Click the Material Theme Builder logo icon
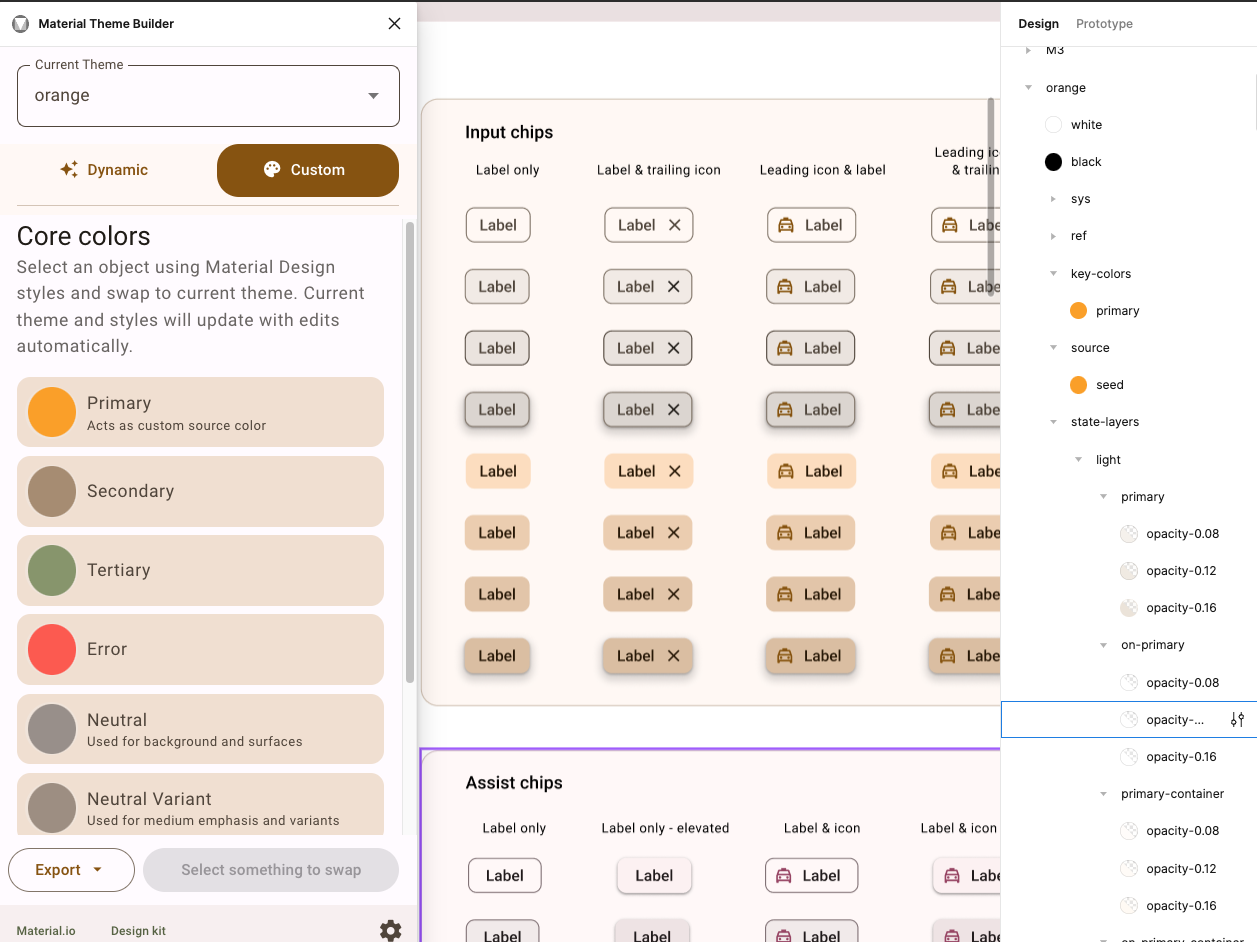This screenshot has height=942, width=1257. click(x=20, y=23)
